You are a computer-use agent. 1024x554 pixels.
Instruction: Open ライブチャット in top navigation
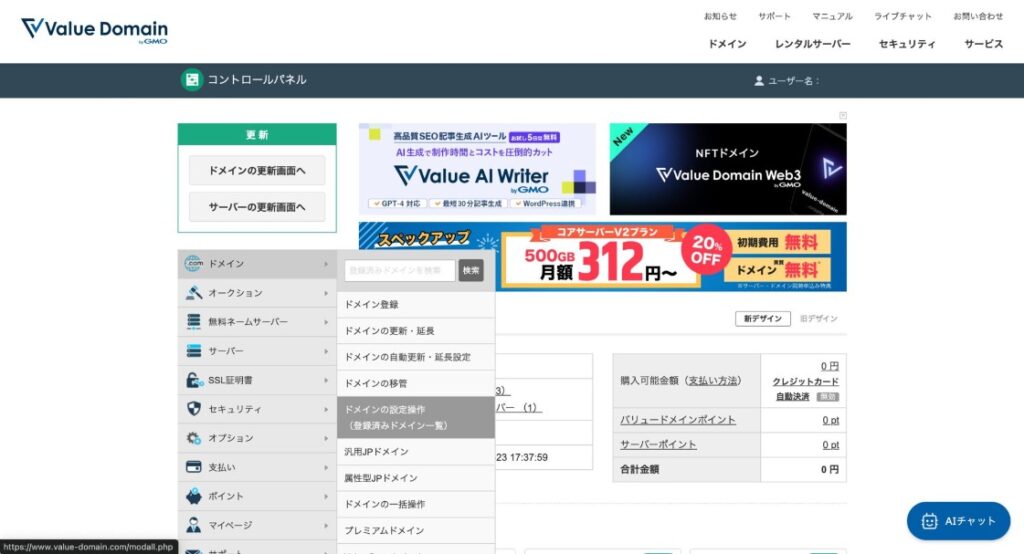(903, 16)
